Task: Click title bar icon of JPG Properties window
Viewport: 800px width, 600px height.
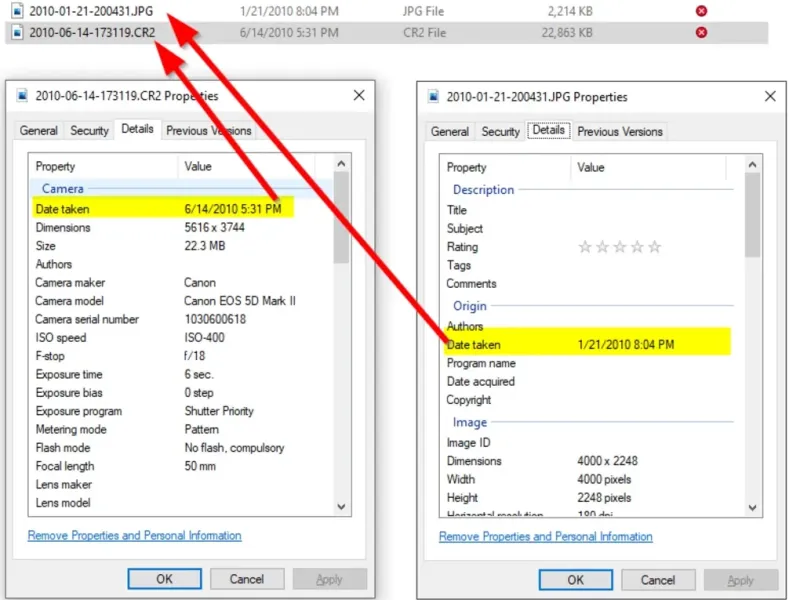Action: click(x=433, y=96)
